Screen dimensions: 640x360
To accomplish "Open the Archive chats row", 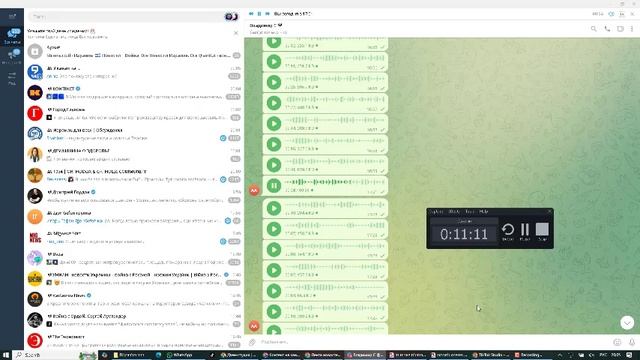I will [134, 51].
